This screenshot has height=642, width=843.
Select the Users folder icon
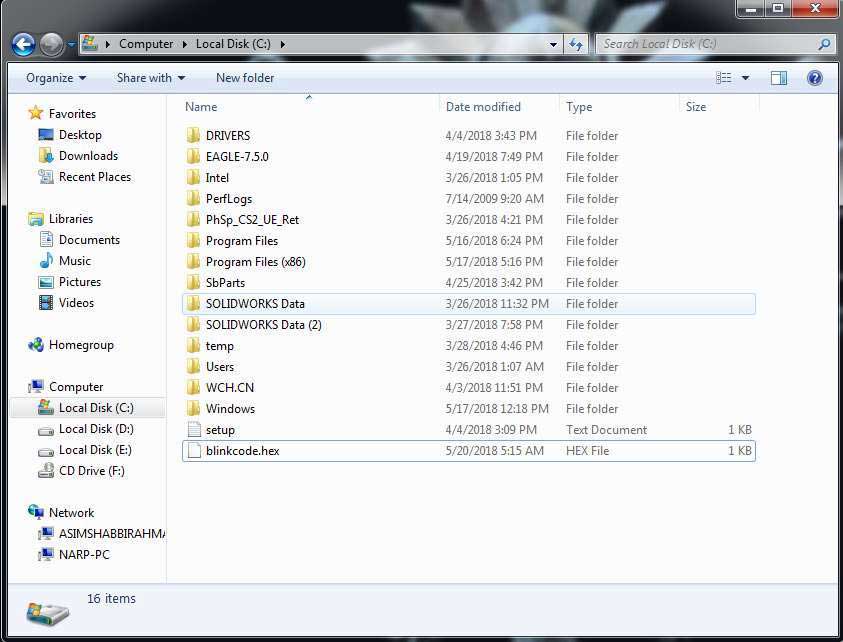click(194, 366)
